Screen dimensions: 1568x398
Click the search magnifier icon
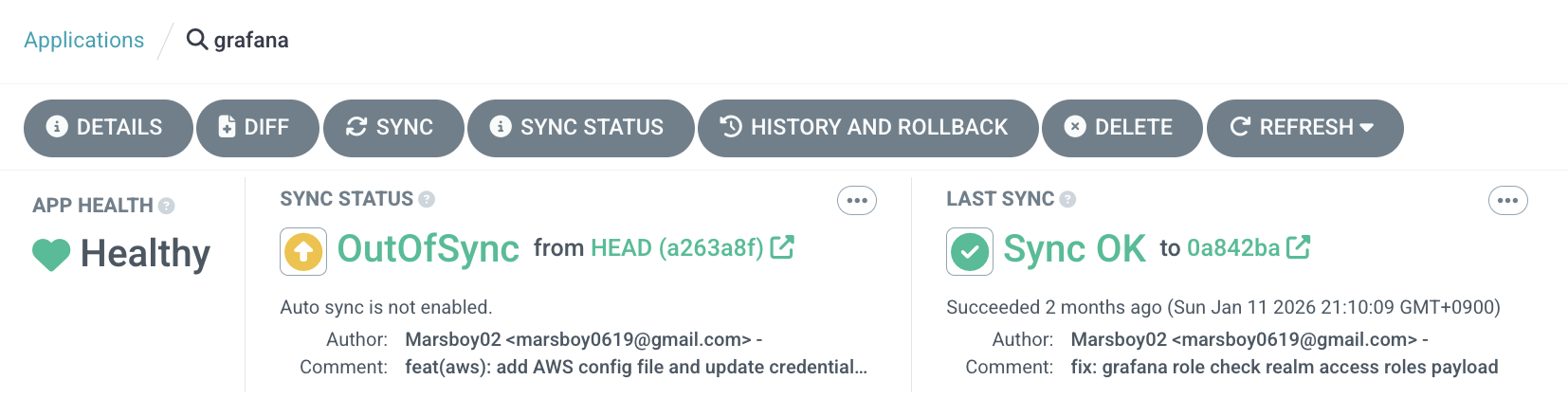click(x=196, y=40)
